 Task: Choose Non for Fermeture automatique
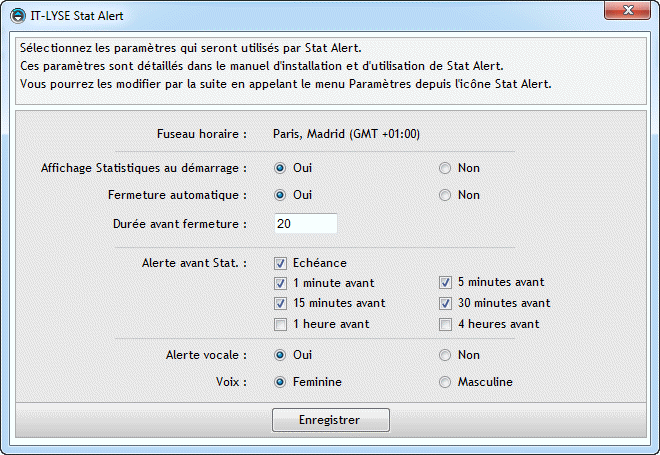(445, 195)
